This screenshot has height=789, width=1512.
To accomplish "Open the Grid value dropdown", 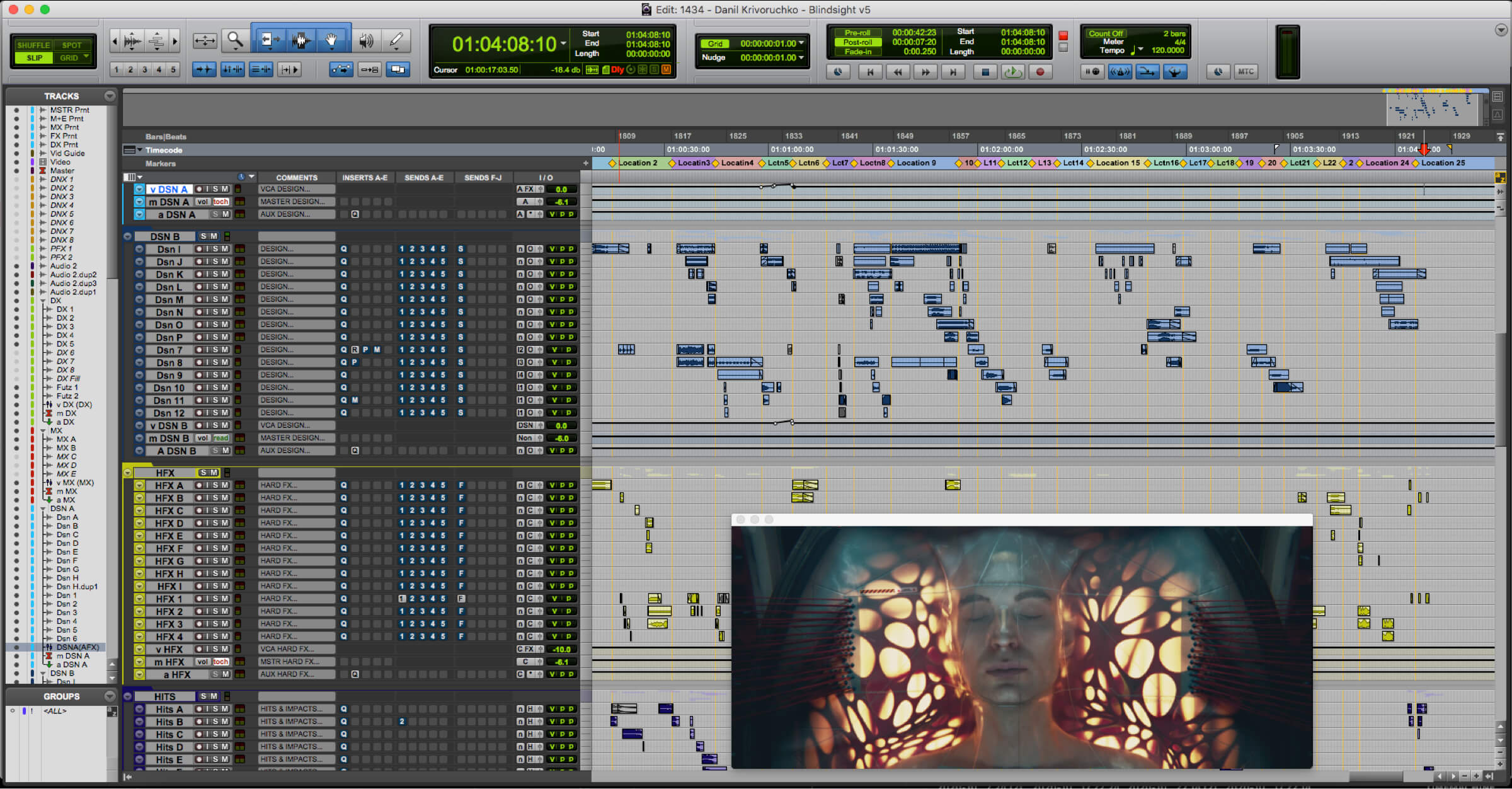I will pyautogui.click(x=801, y=43).
